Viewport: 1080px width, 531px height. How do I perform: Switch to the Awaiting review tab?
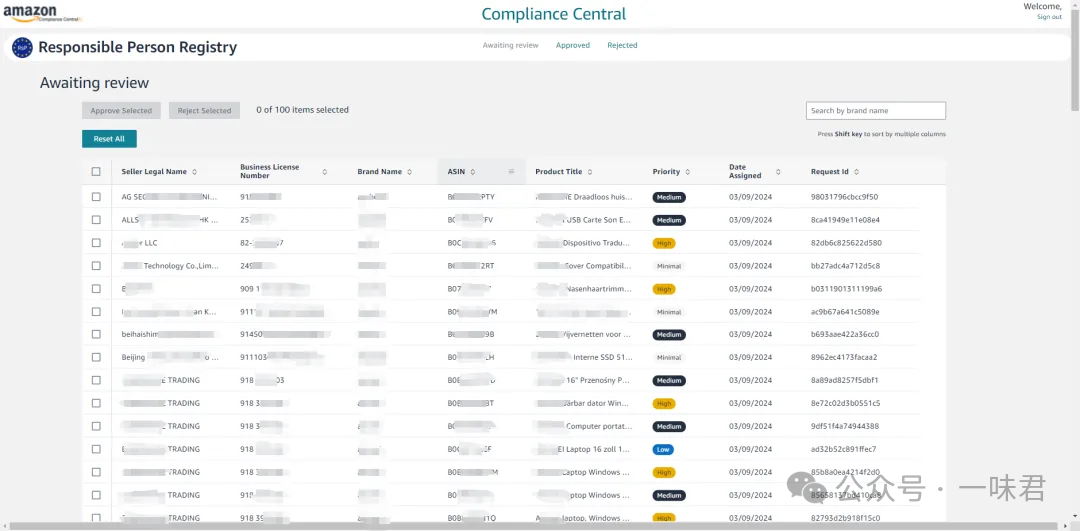(x=510, y=45)
